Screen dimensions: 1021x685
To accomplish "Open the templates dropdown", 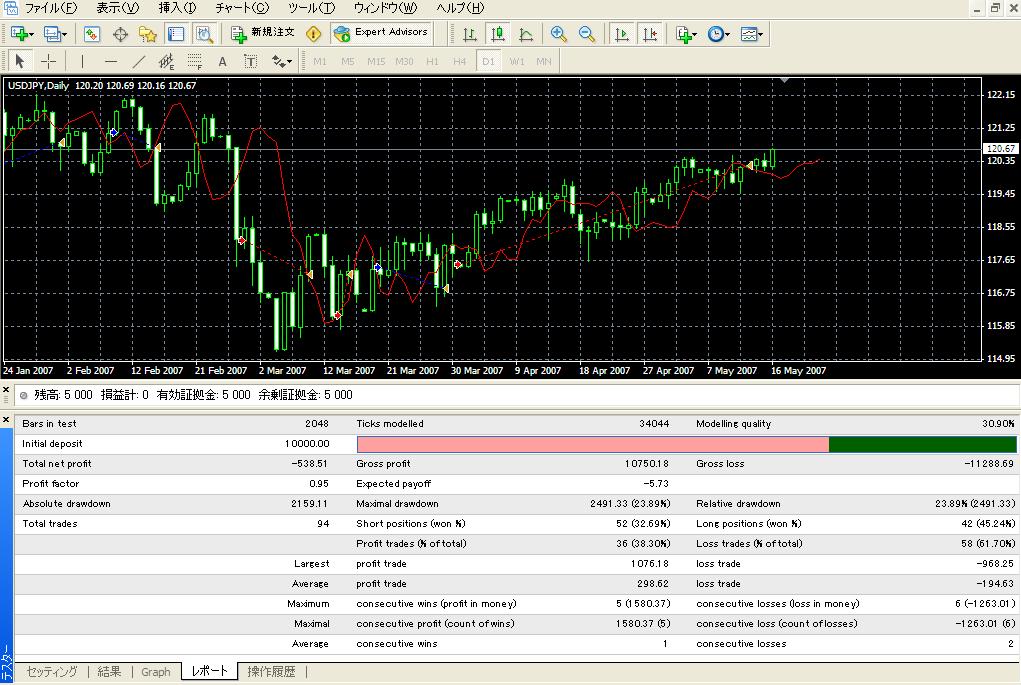I will pyautogui.click(x=752, y=34).
